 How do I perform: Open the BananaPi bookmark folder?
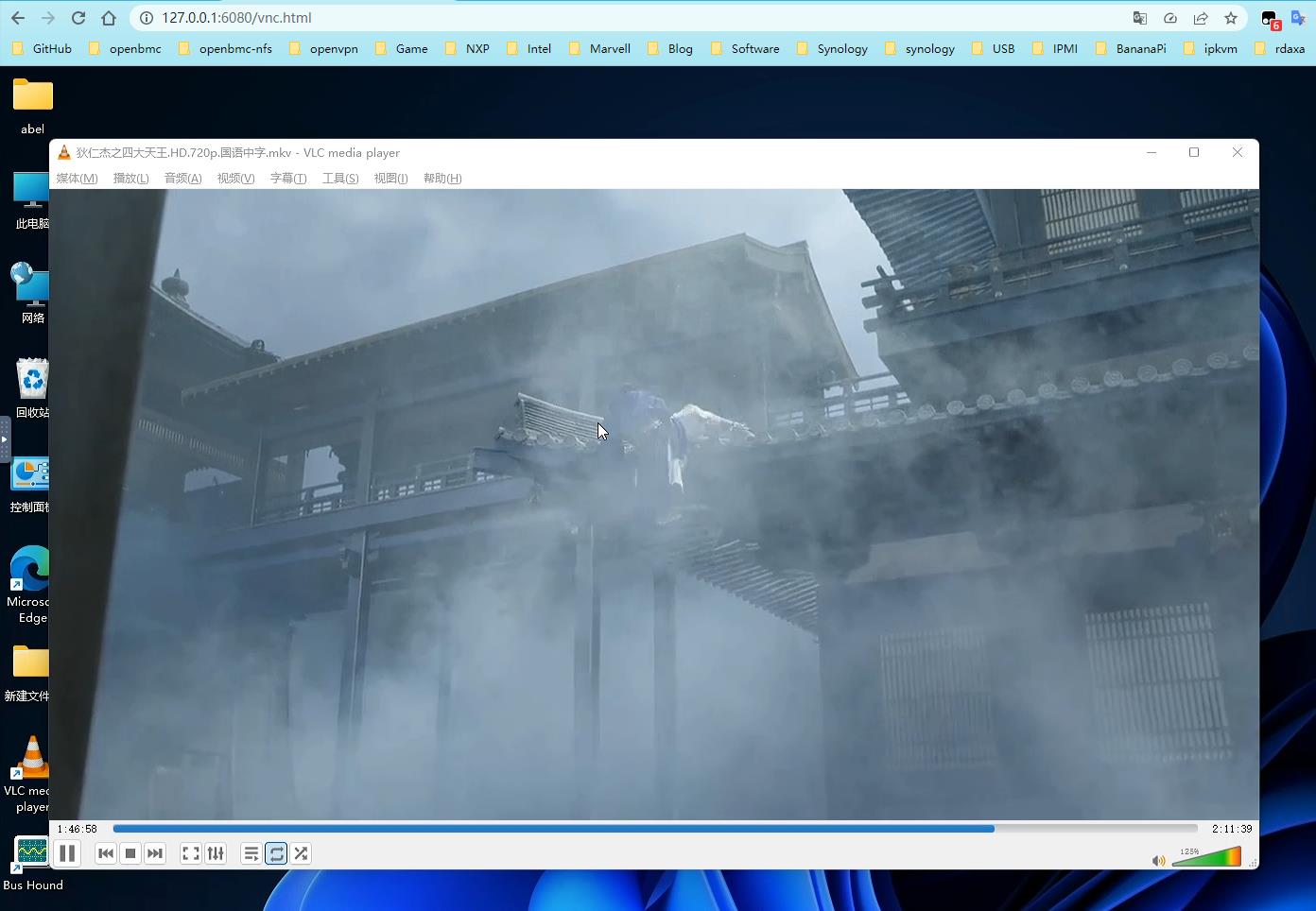pos(1131,48)
